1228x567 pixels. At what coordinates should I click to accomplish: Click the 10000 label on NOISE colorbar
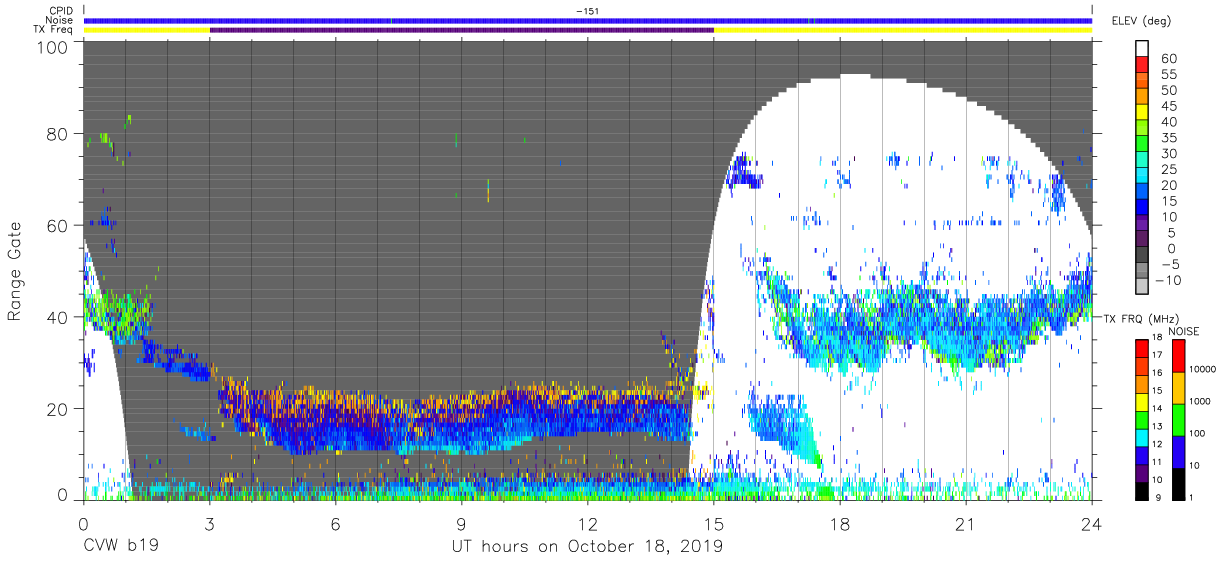[1202, 369]
